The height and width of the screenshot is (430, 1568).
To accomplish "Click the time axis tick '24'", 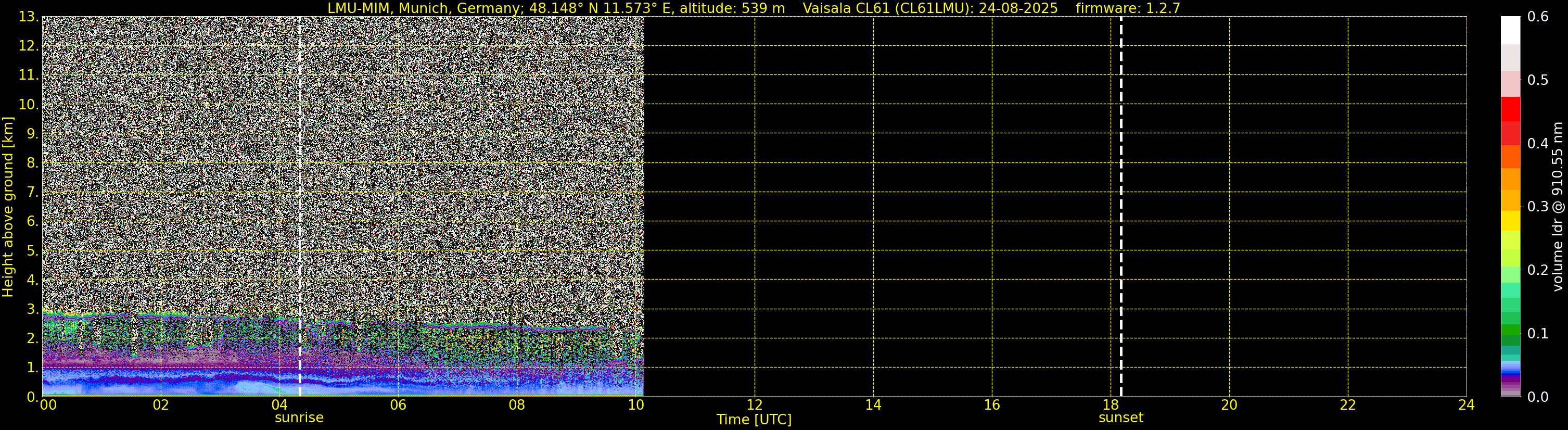I will click(1467, 405).
